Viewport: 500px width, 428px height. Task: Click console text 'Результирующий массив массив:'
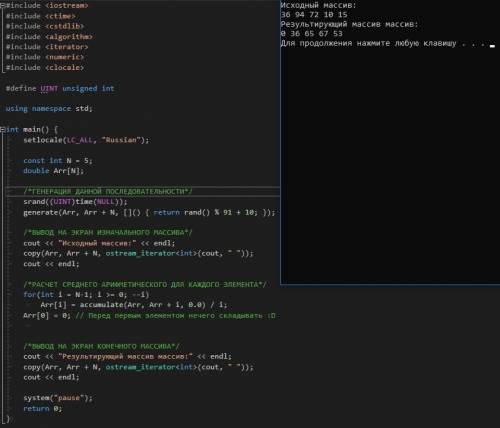(349, 24)
